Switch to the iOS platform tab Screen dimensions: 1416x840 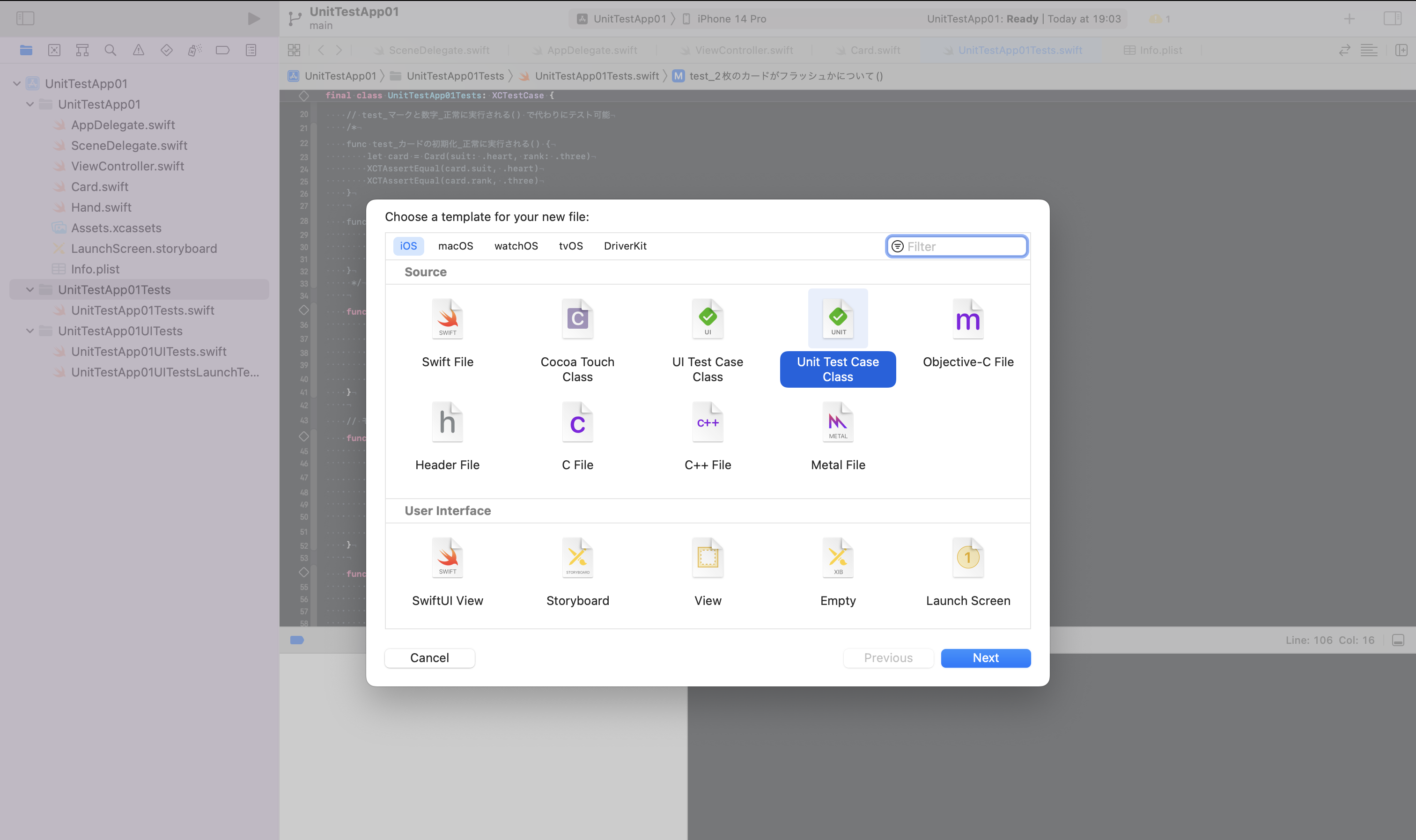(408, 246)
